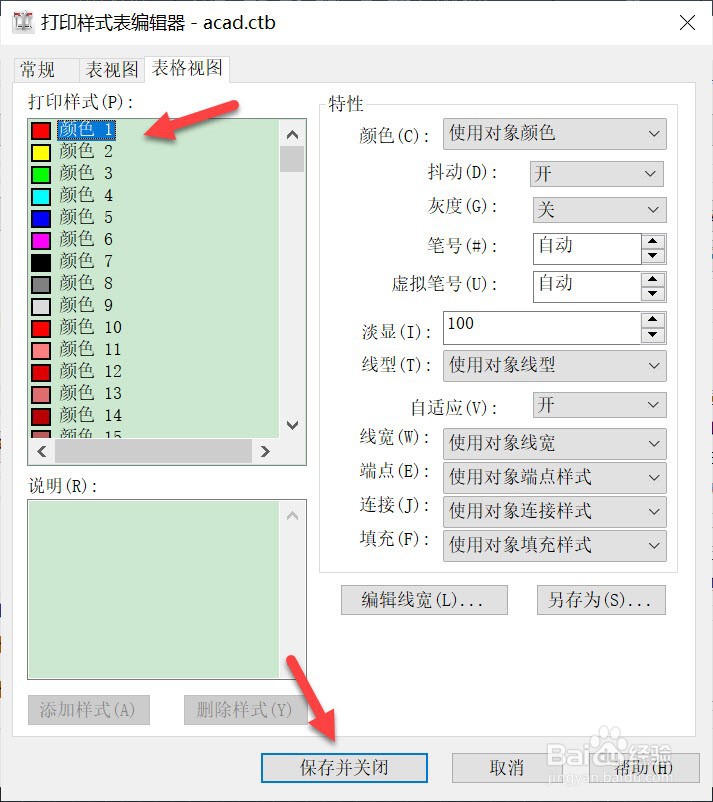Viewport: 713px width, 802px height.
Task: Select the 表格视图 tab
Action: pyautogui.click(x=187, y=69)
